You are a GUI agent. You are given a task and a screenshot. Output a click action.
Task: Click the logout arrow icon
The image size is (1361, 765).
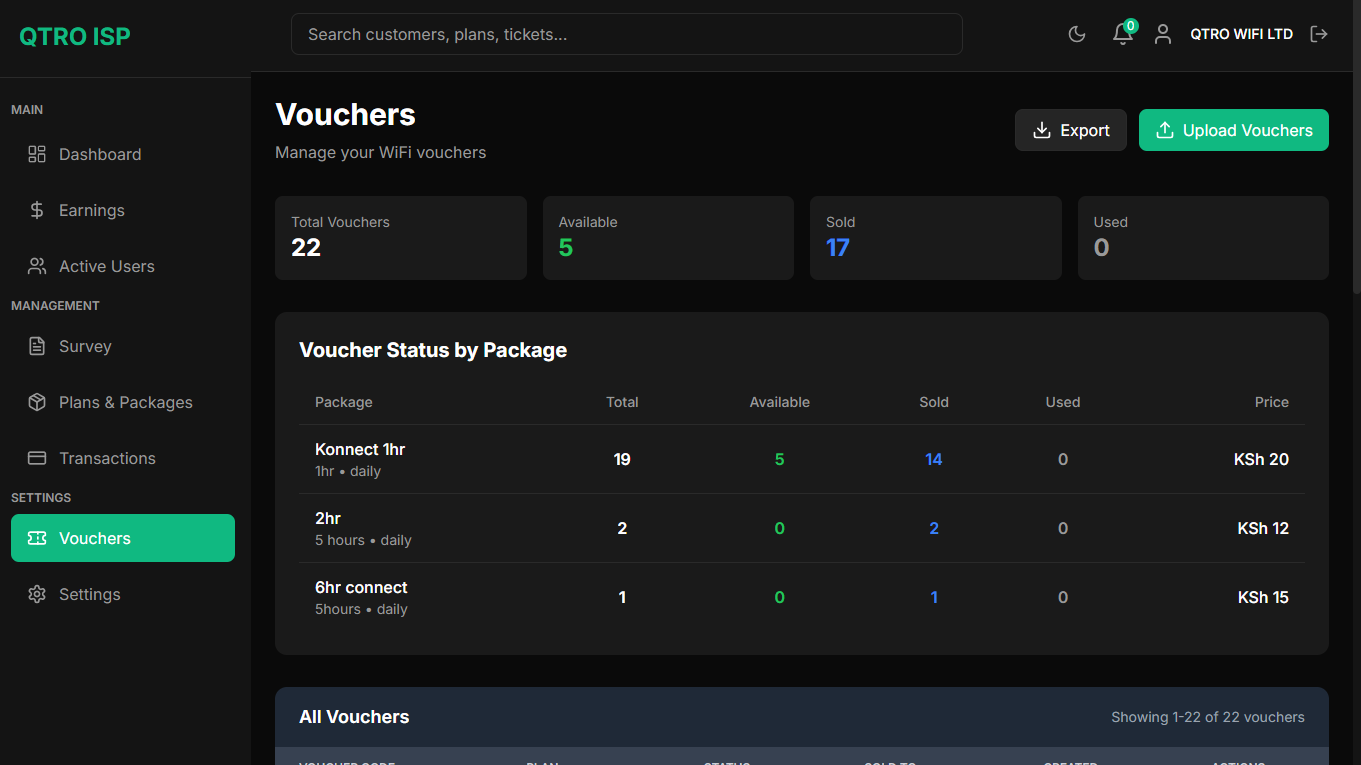[x=1319, y=34]
